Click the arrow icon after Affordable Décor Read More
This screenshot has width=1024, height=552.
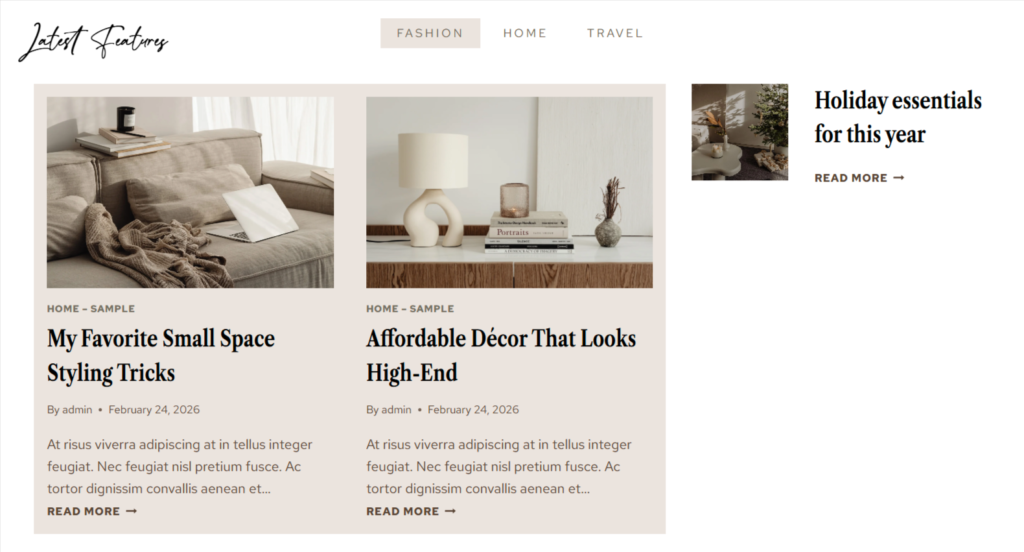[x=450, y=511]
